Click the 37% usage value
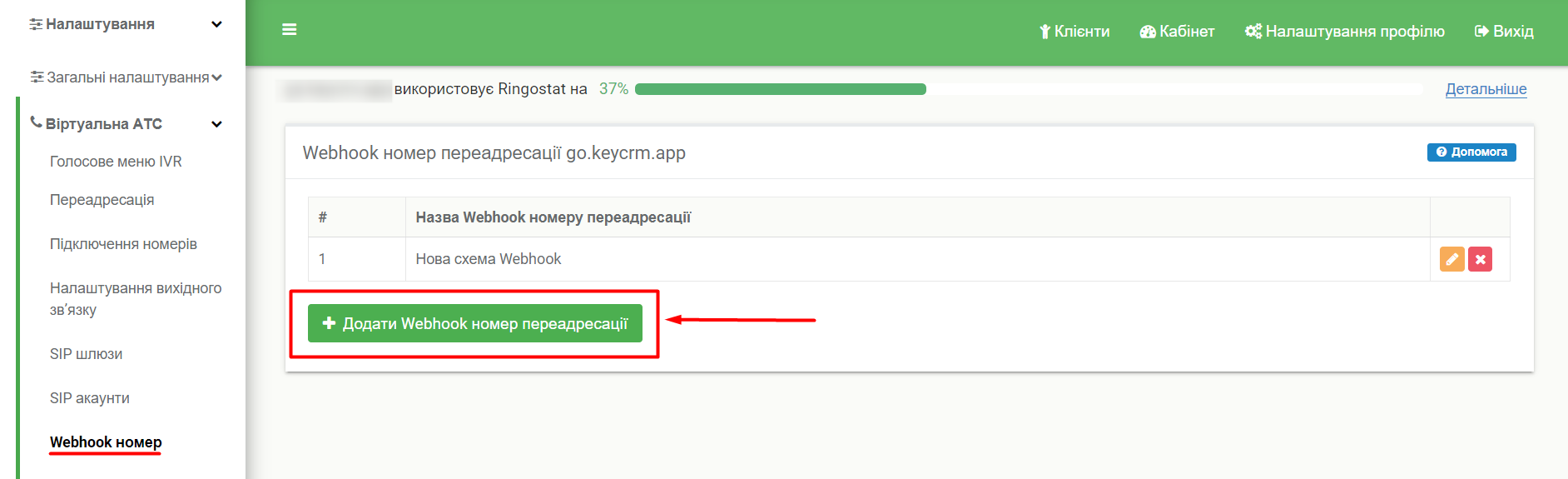 click(613, 89)
